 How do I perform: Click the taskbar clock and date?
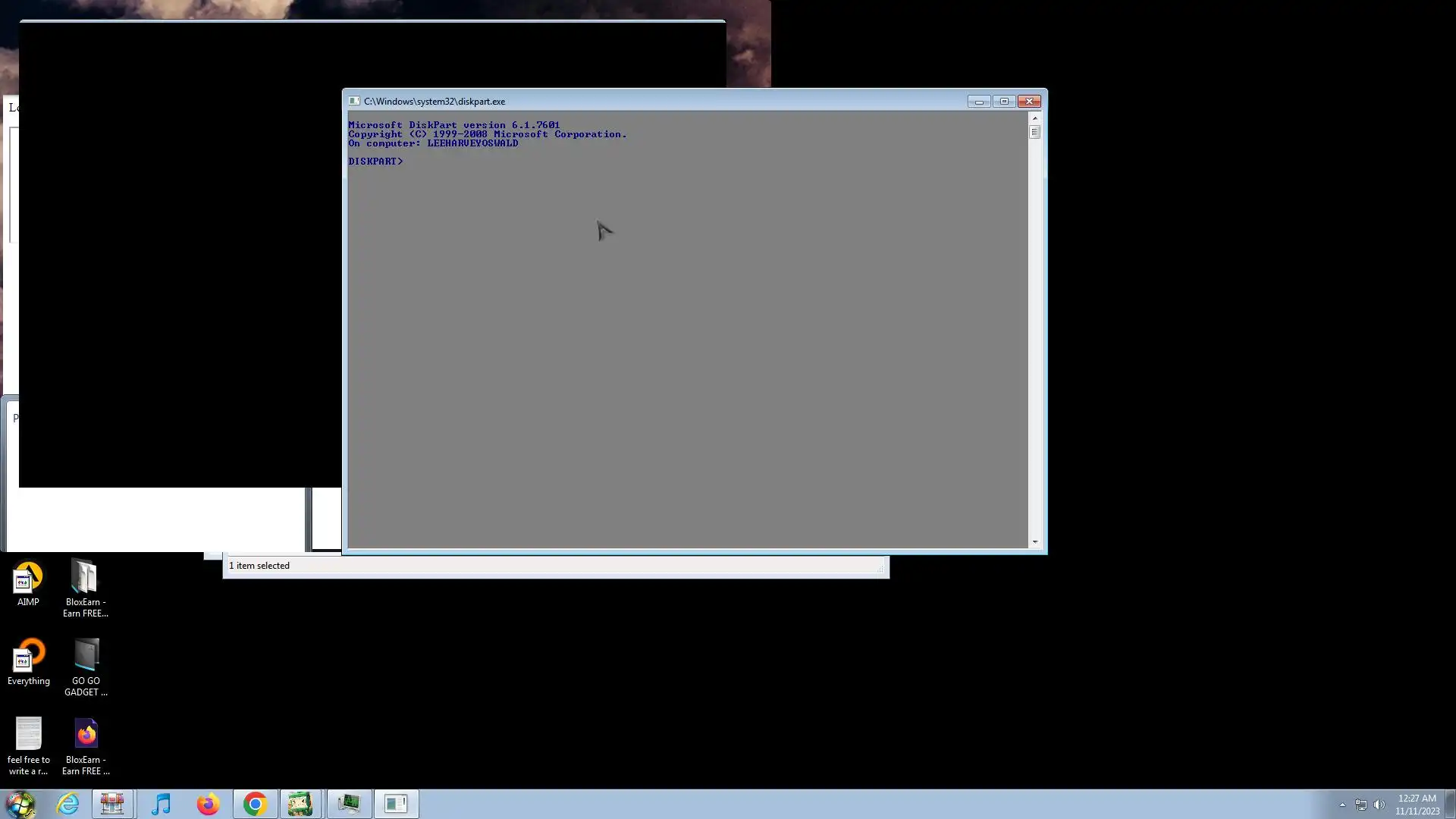1417,804
